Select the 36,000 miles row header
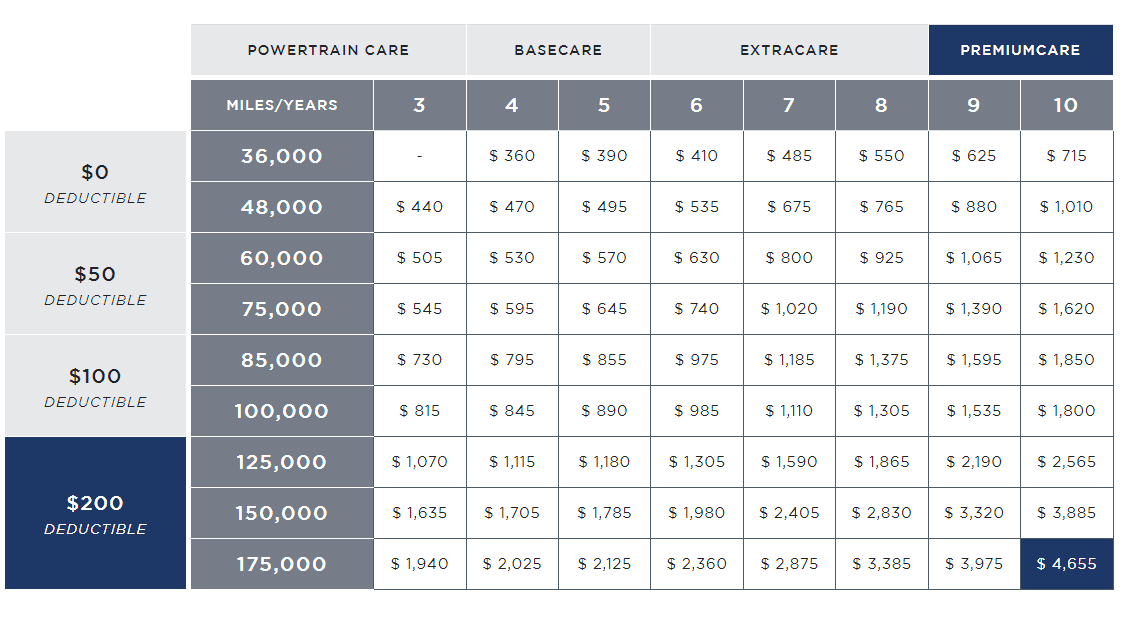This screenshot has width=1139, height=629. tap(281, 156)
